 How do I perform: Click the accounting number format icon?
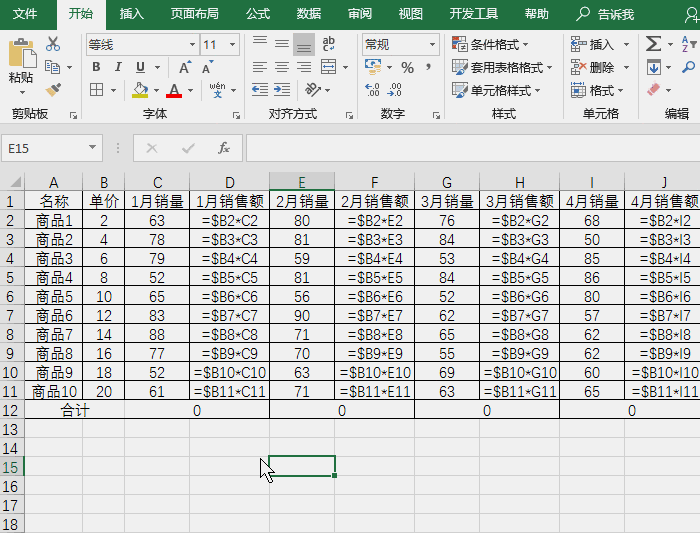tap(373, 67)
